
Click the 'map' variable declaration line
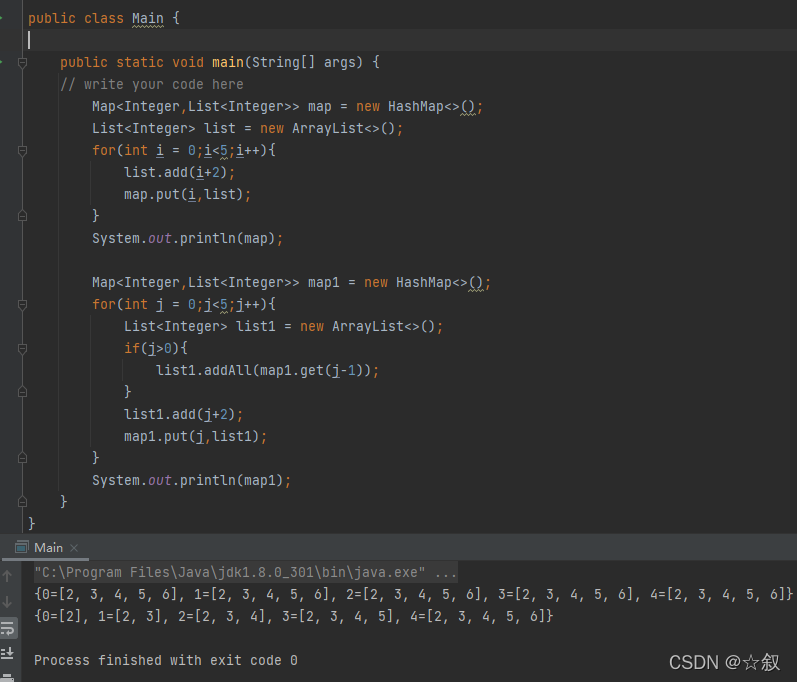[287, 107]
